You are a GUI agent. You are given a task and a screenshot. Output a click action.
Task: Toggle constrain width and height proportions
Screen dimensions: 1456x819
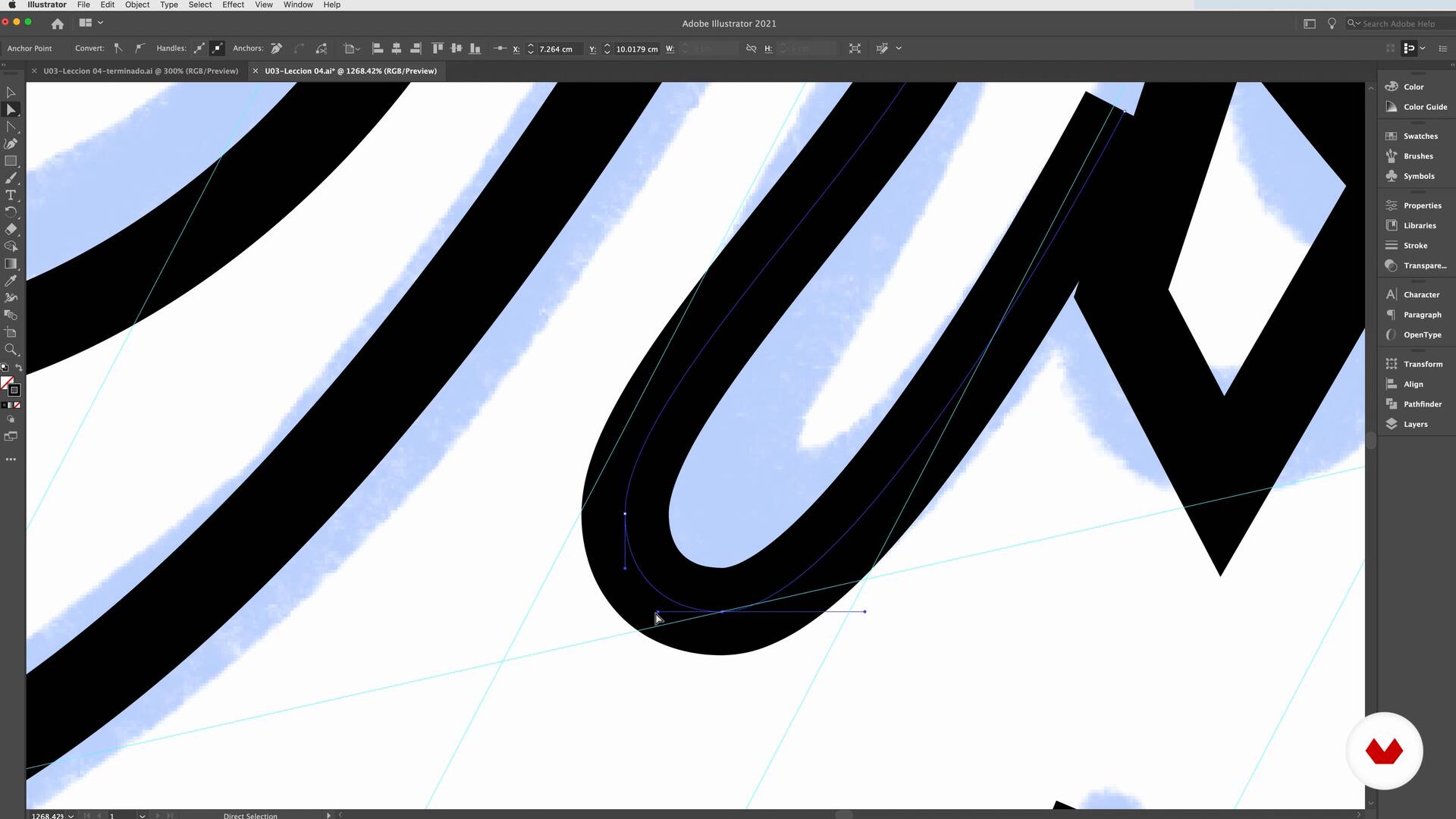coord(751,49)
